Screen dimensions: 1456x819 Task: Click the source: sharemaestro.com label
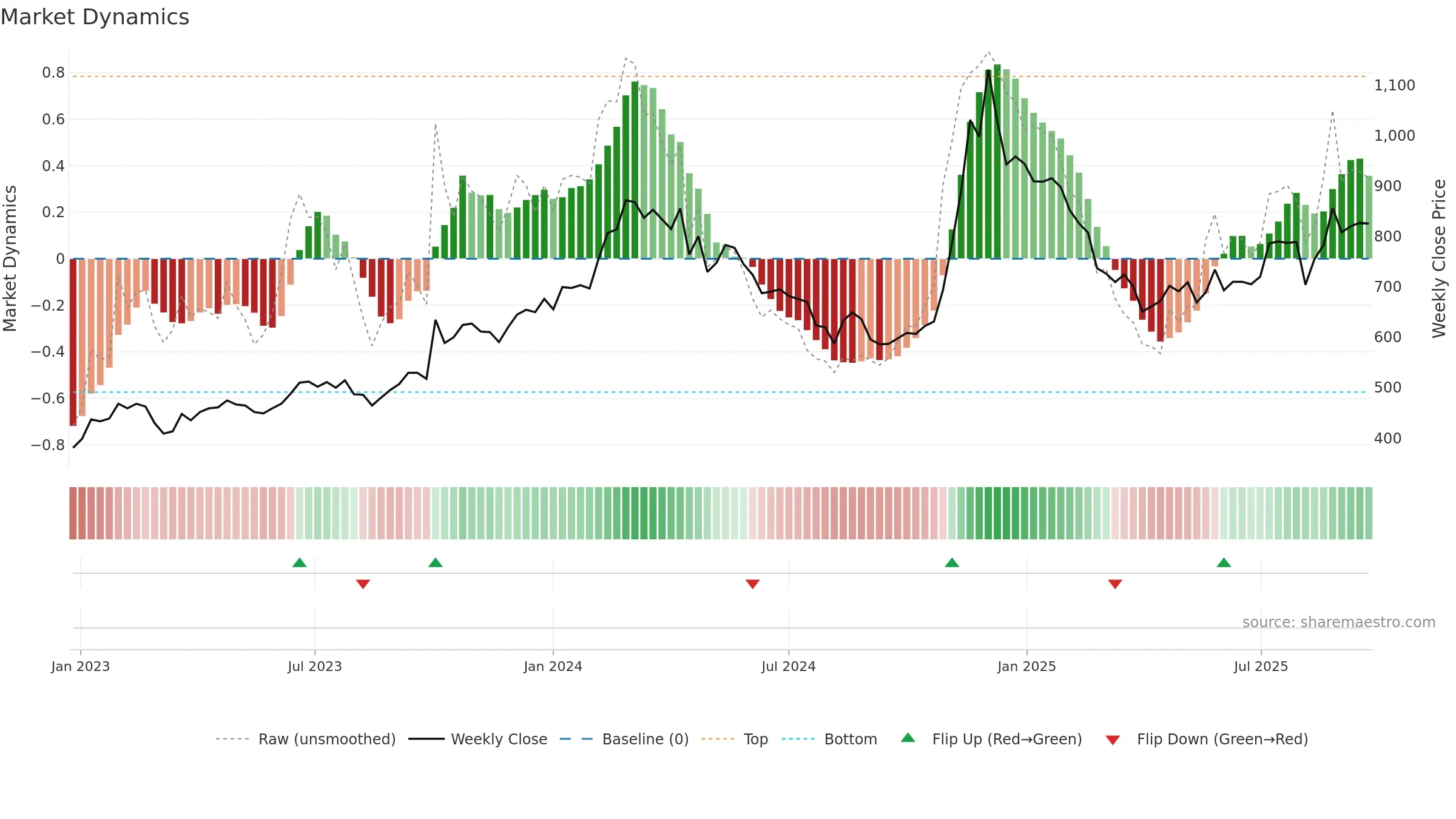coord(1339,622)
